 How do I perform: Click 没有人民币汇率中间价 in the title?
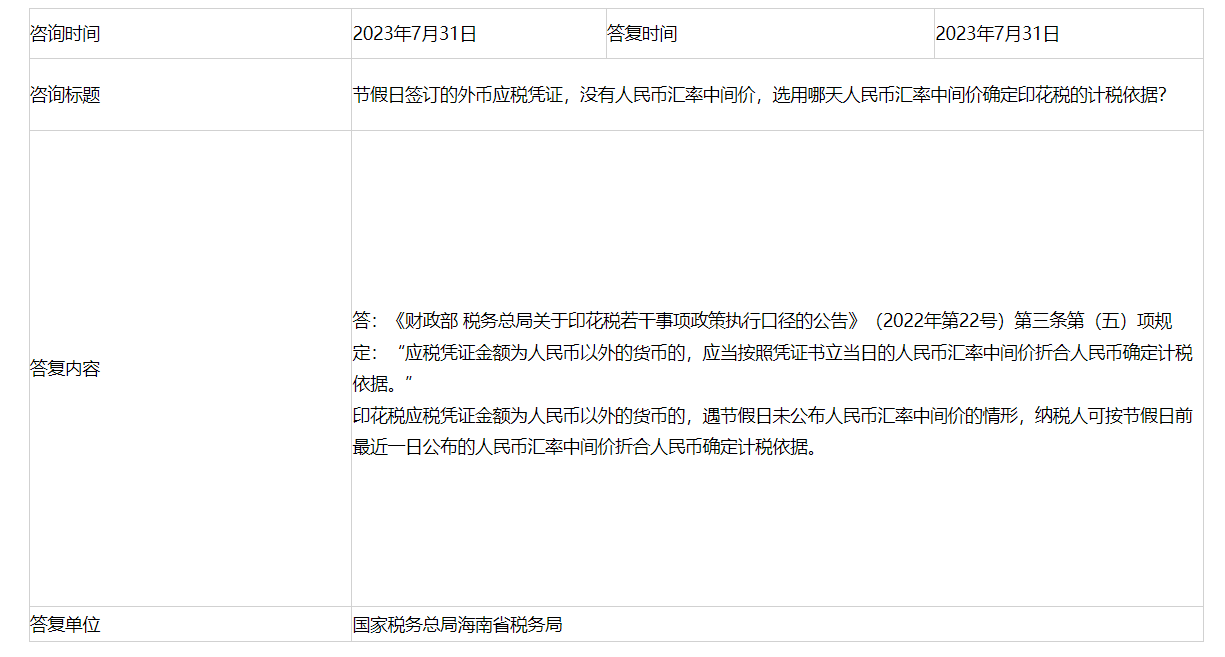668,96
